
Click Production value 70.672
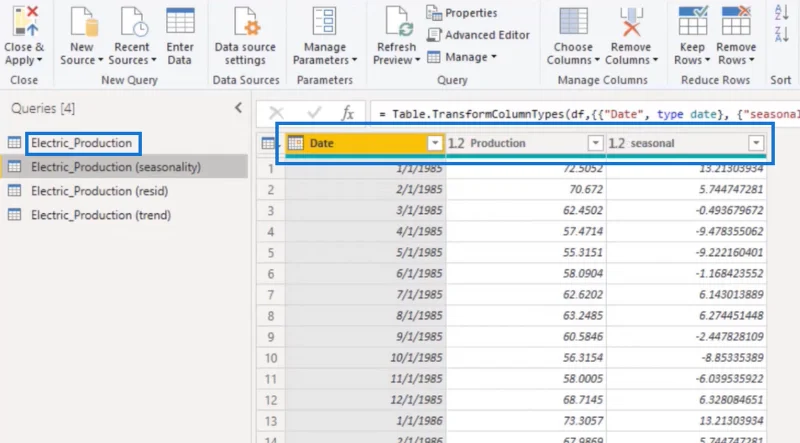click(526, 189)
